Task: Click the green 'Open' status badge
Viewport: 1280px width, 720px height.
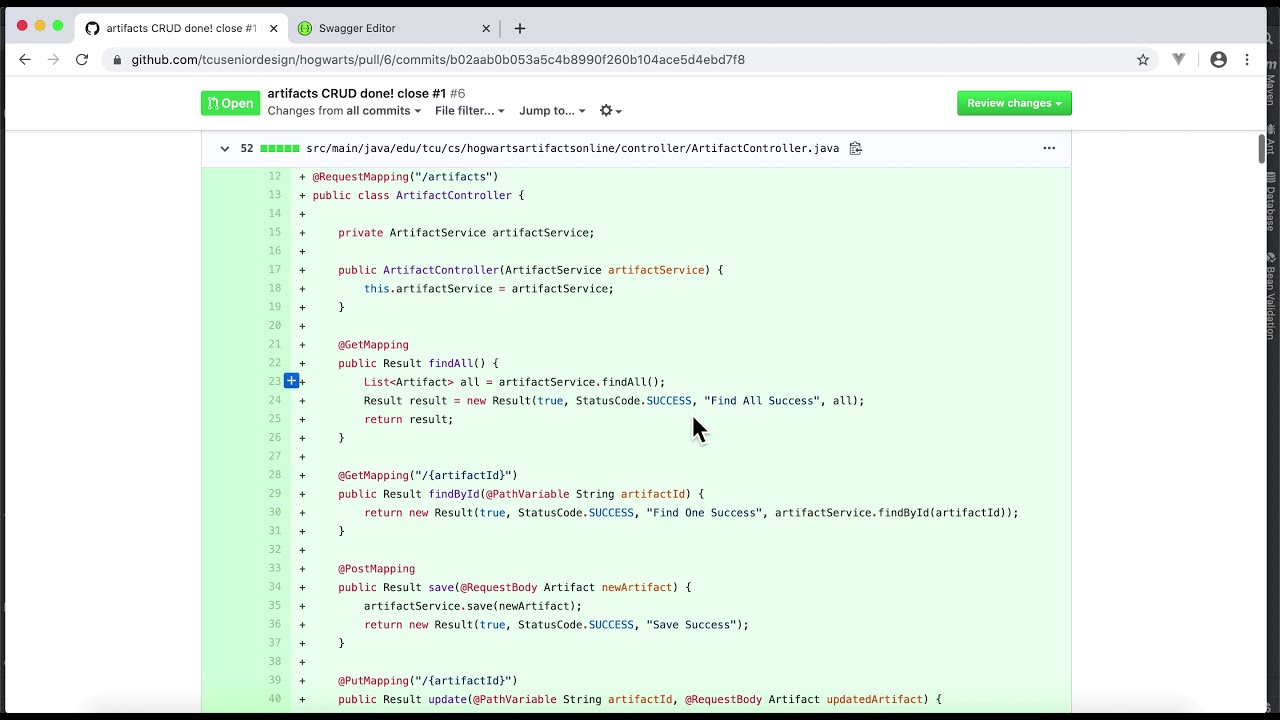Action: coord(230,103)
